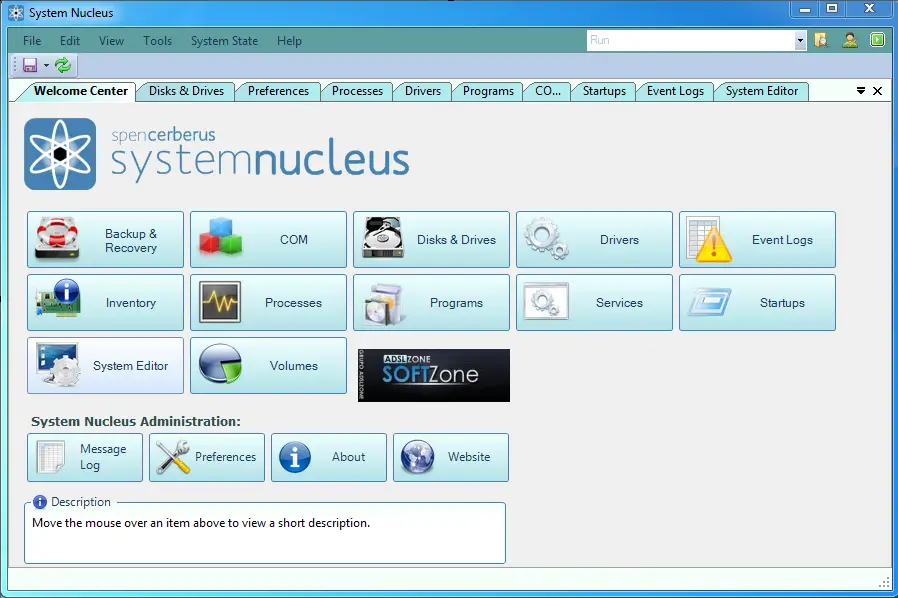This screenshot has height=598, width=898.
Task: Click the System Nucleus title bar app icon
Action: (16, 13)
